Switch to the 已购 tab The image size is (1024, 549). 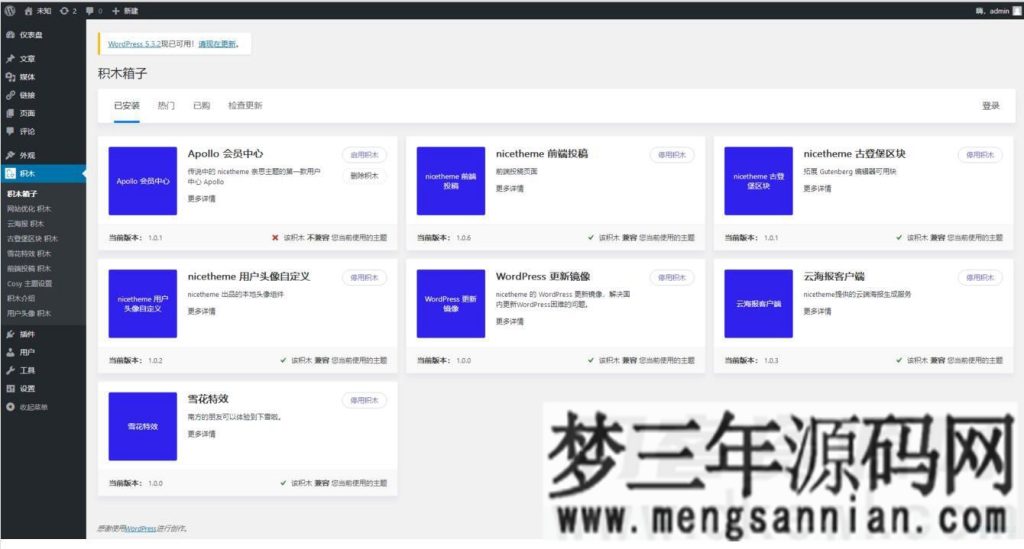202,106
